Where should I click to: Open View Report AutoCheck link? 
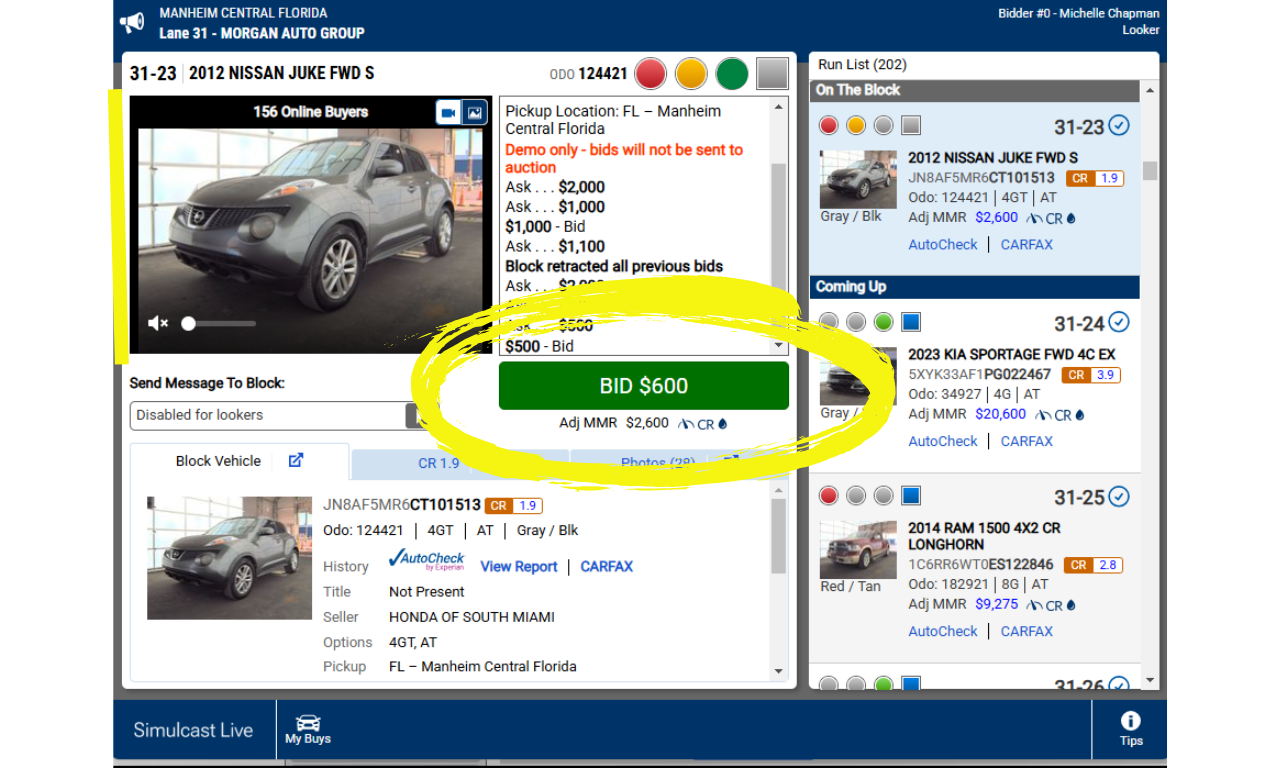[x=519, y=566]
